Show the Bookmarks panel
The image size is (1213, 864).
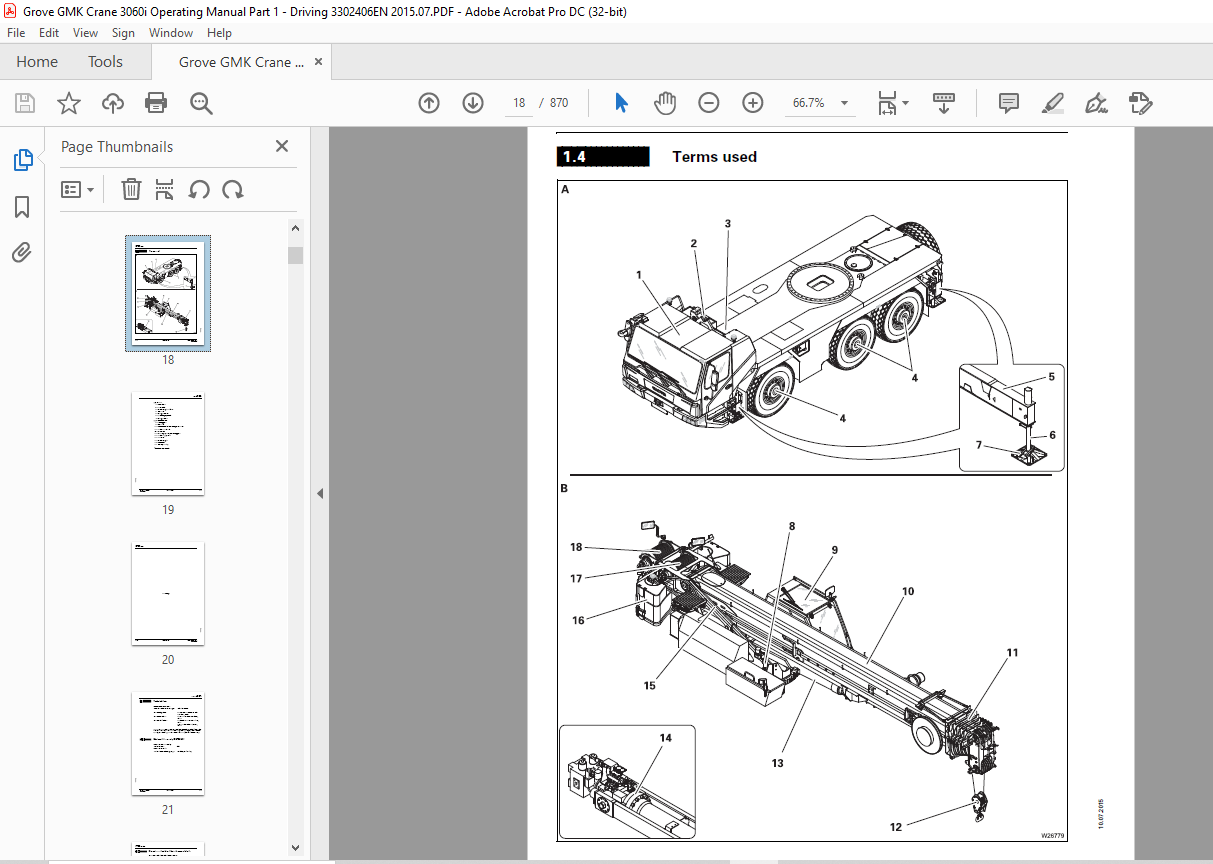click(22, 207)
